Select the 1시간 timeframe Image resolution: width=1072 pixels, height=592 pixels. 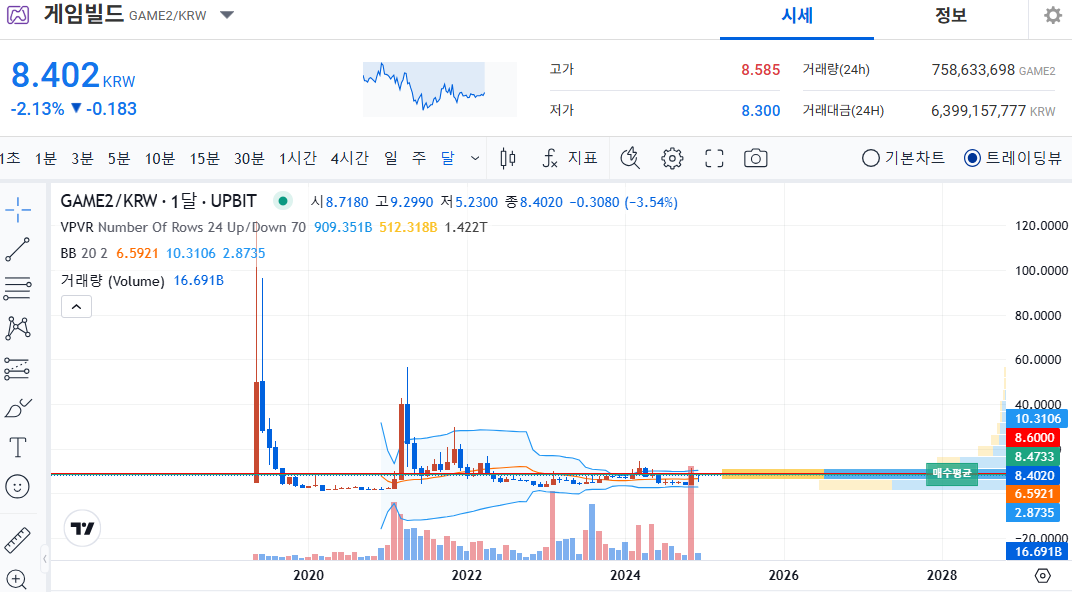[297, 159]
